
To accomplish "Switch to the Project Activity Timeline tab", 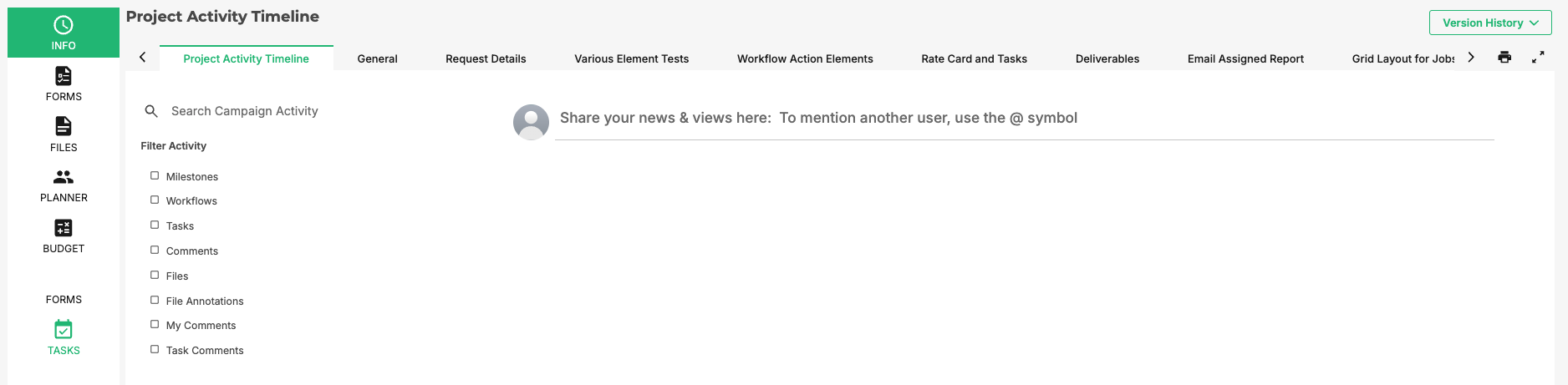I will pos(246,58).
